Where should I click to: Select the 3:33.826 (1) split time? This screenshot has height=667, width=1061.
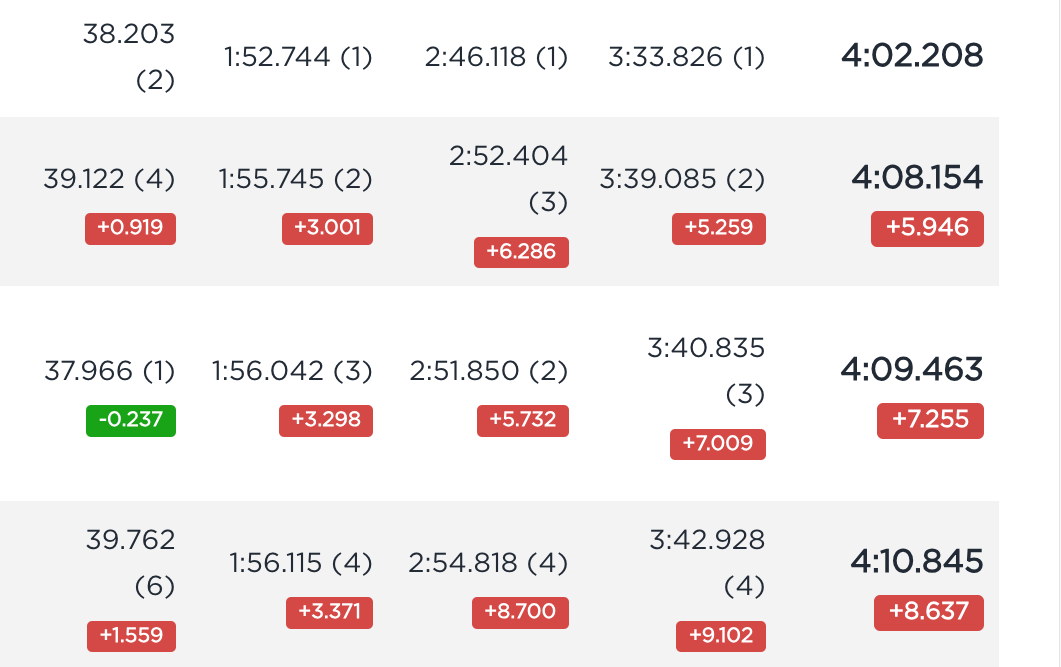click(686, 57)
